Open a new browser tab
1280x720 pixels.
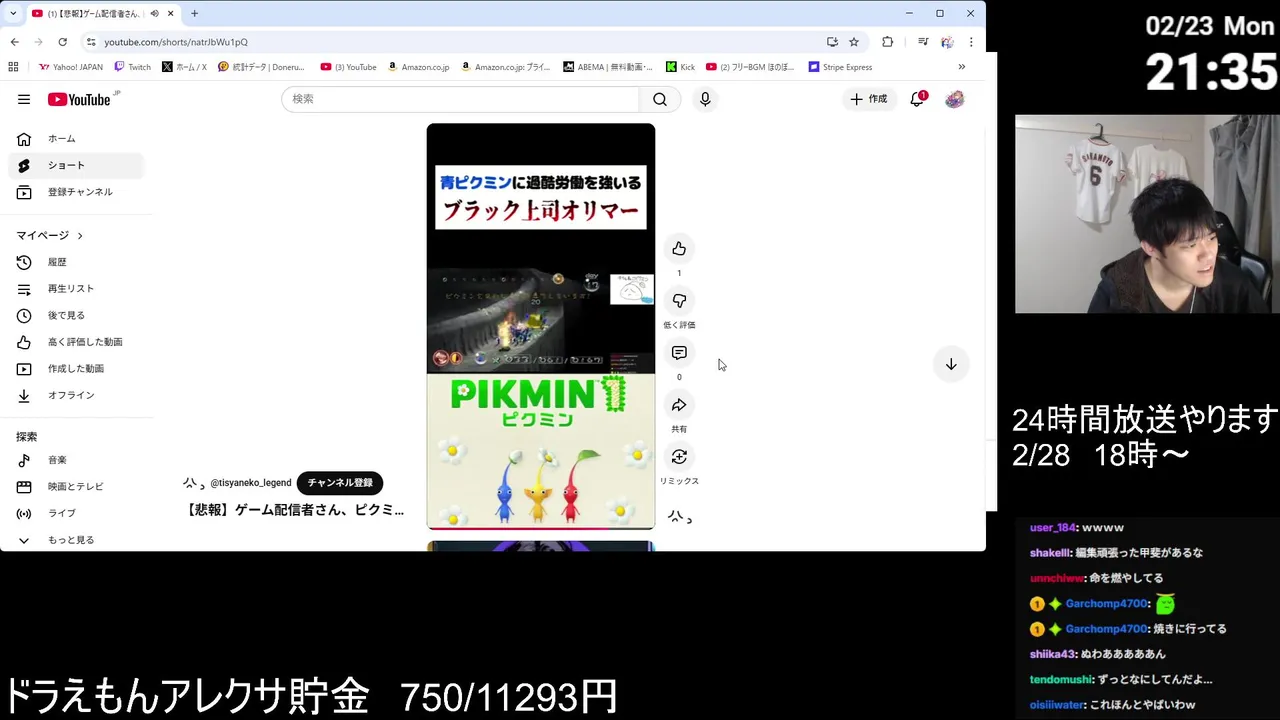(194, 14)
